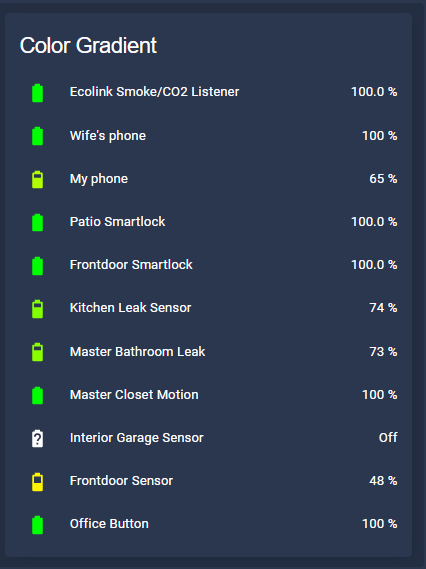Click the 73 % Master Bathroom Leak value

click(383, 351)
